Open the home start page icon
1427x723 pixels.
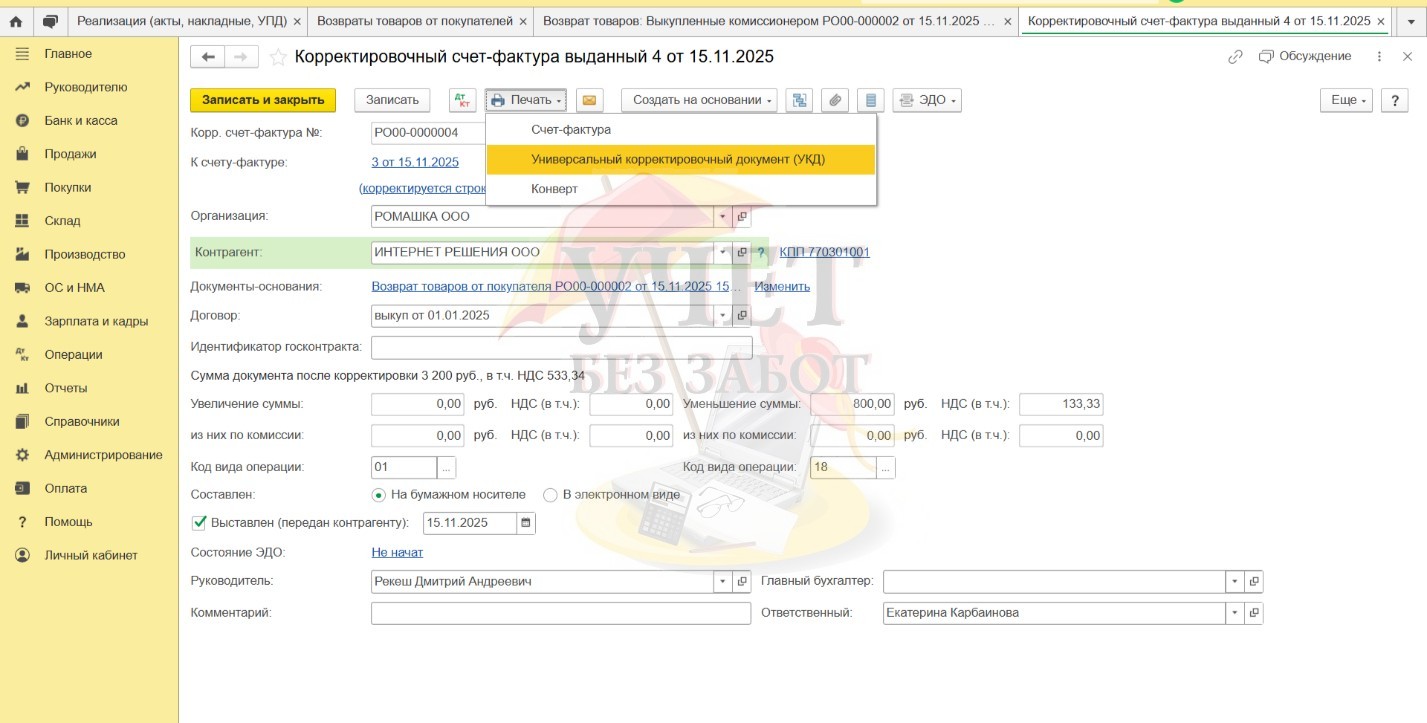(16, 20)
